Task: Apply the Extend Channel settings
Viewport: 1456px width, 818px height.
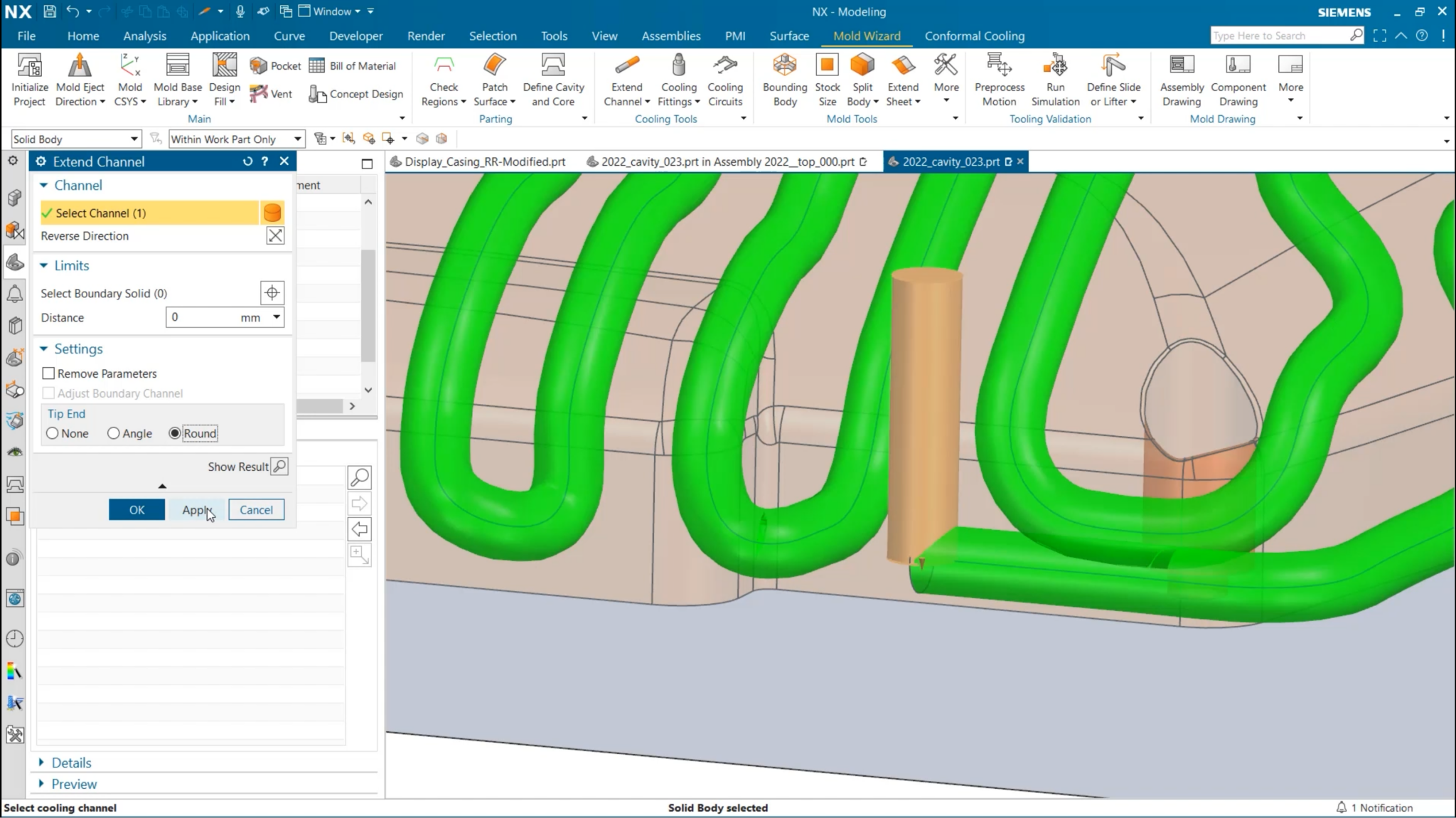Action: (196, 509)
